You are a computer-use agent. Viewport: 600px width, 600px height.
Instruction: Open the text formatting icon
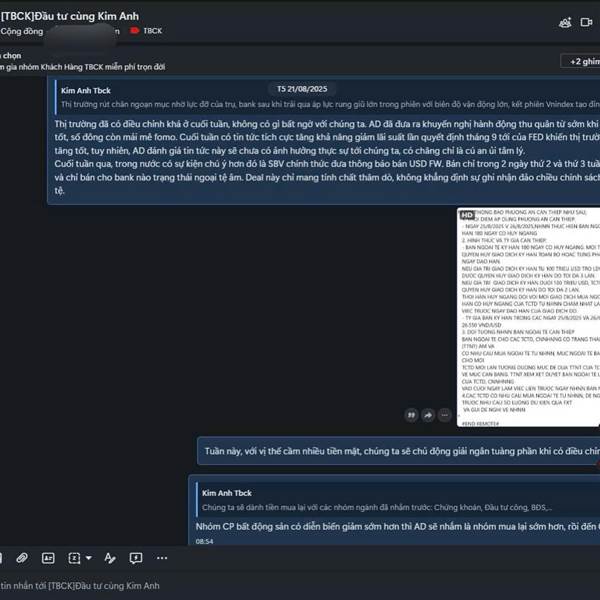[x=110, y=558]
